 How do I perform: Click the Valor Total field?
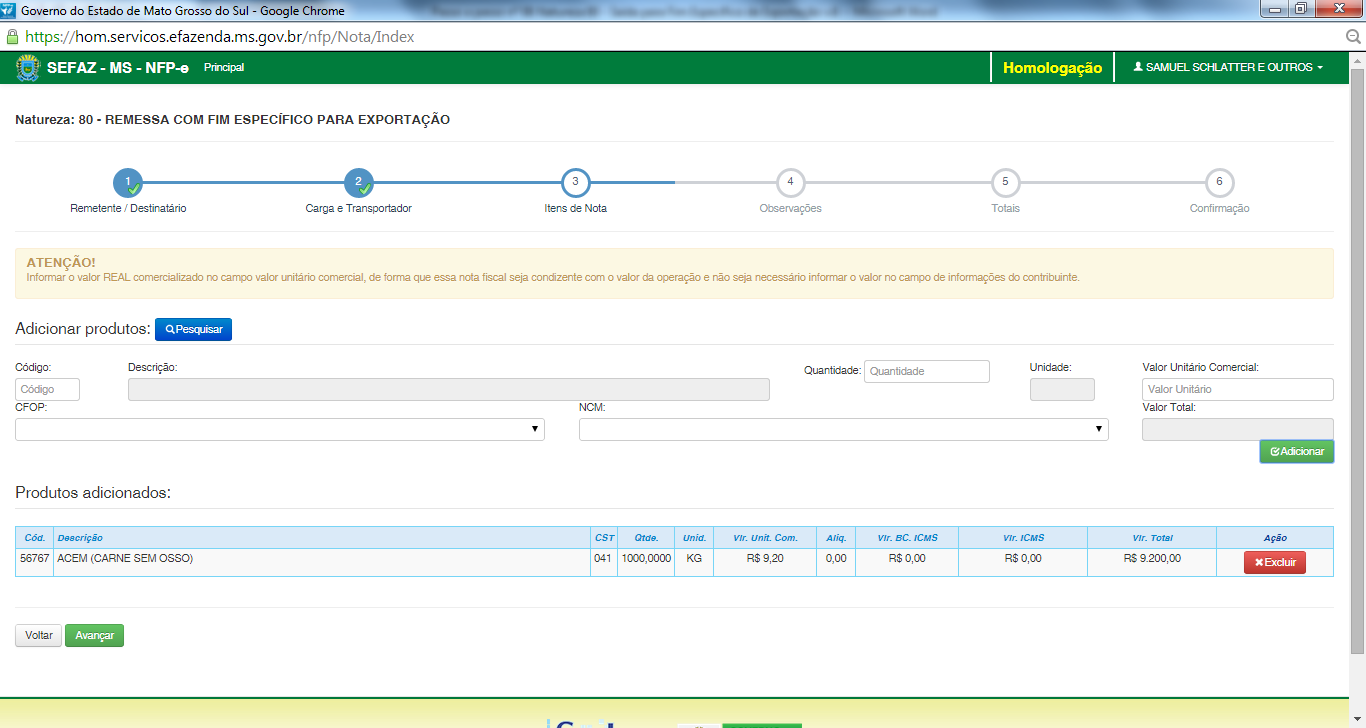point(1238,429)
